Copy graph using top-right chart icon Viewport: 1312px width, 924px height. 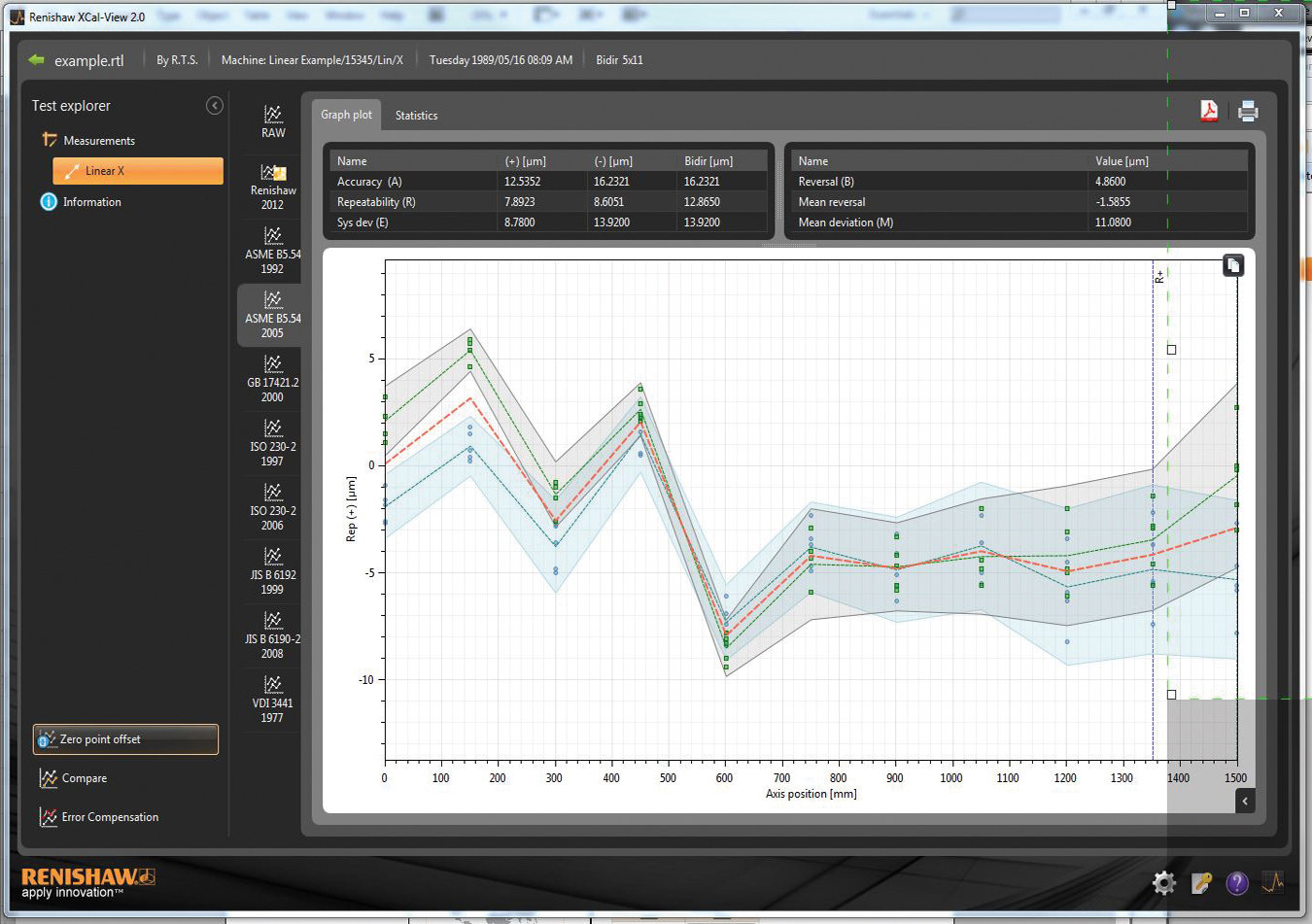pyautogui.click(x=1232, y=265)
